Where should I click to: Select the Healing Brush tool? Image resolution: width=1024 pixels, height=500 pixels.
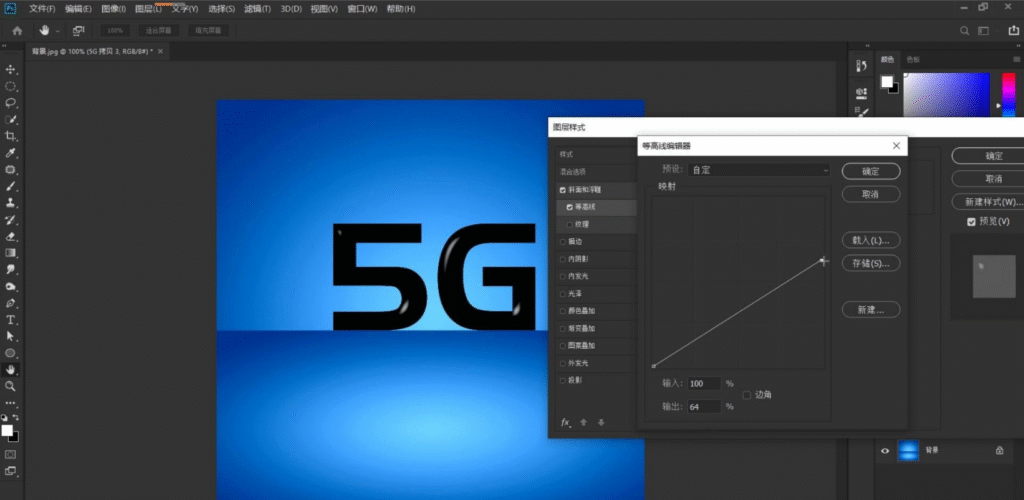click(10, 170)
